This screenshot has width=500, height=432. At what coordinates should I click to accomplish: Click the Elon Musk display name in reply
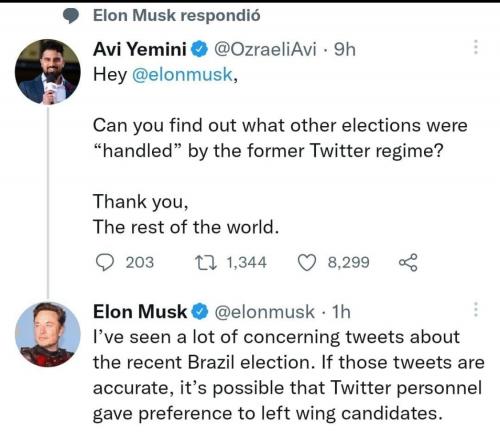pos(140,312)
